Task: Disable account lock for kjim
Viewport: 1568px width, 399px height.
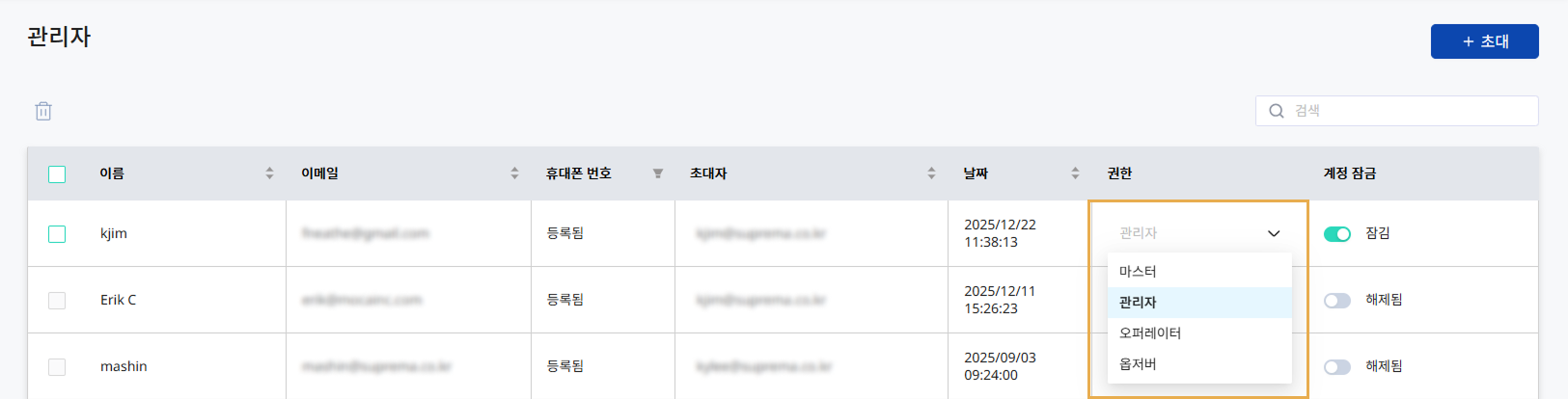Action: pyautogui.click(x=1336, y=234)
